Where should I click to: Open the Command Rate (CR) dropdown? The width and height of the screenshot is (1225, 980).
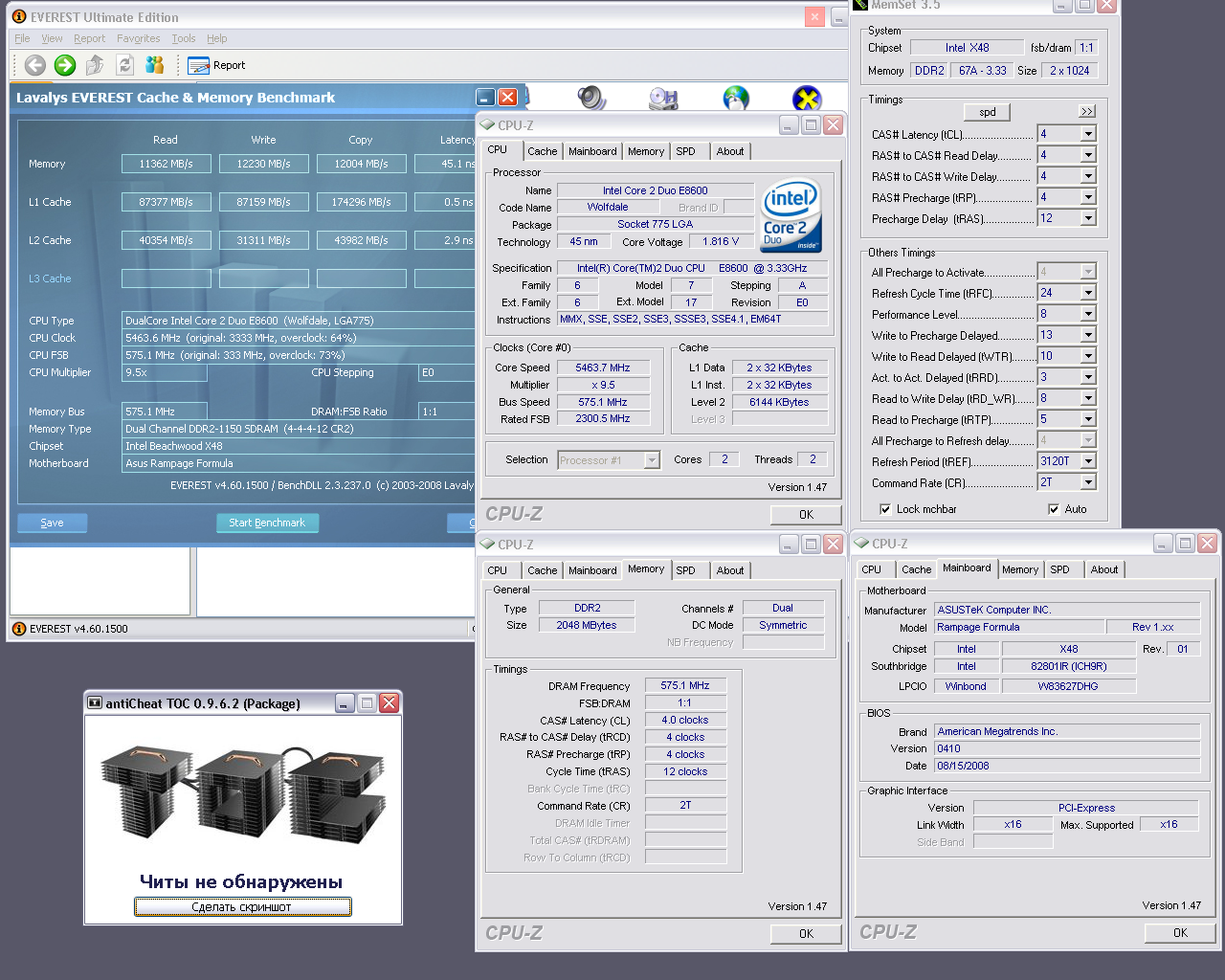pos(1088,482)
